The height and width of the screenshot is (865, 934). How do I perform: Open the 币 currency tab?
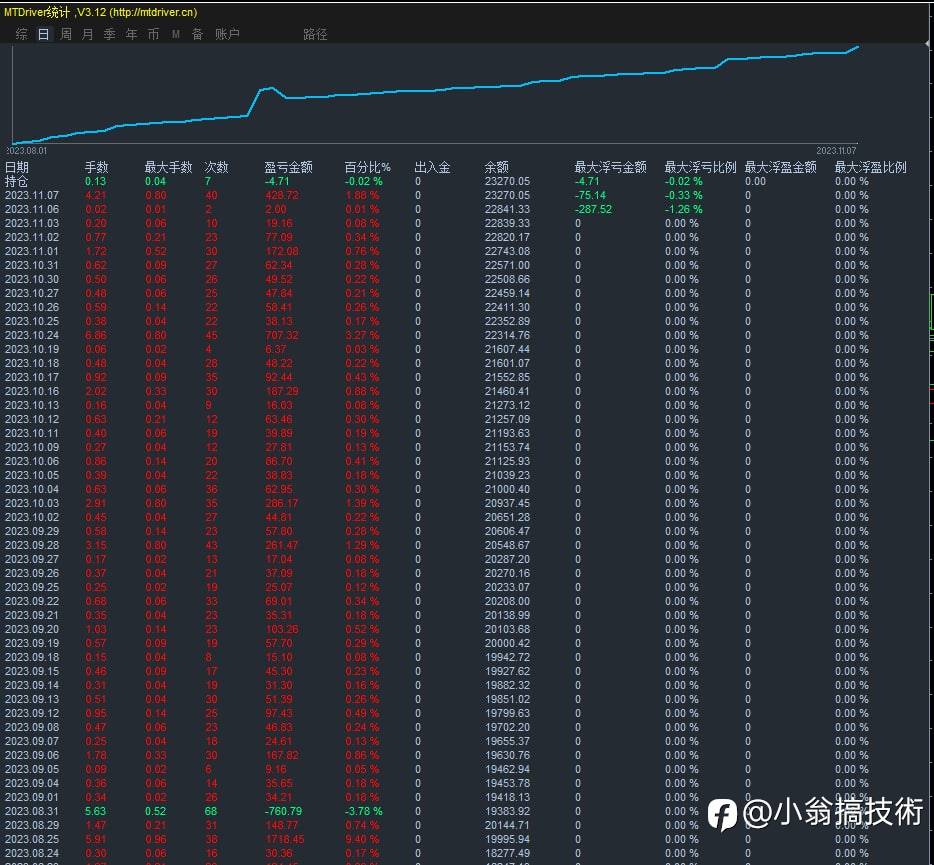coord(153,34)
